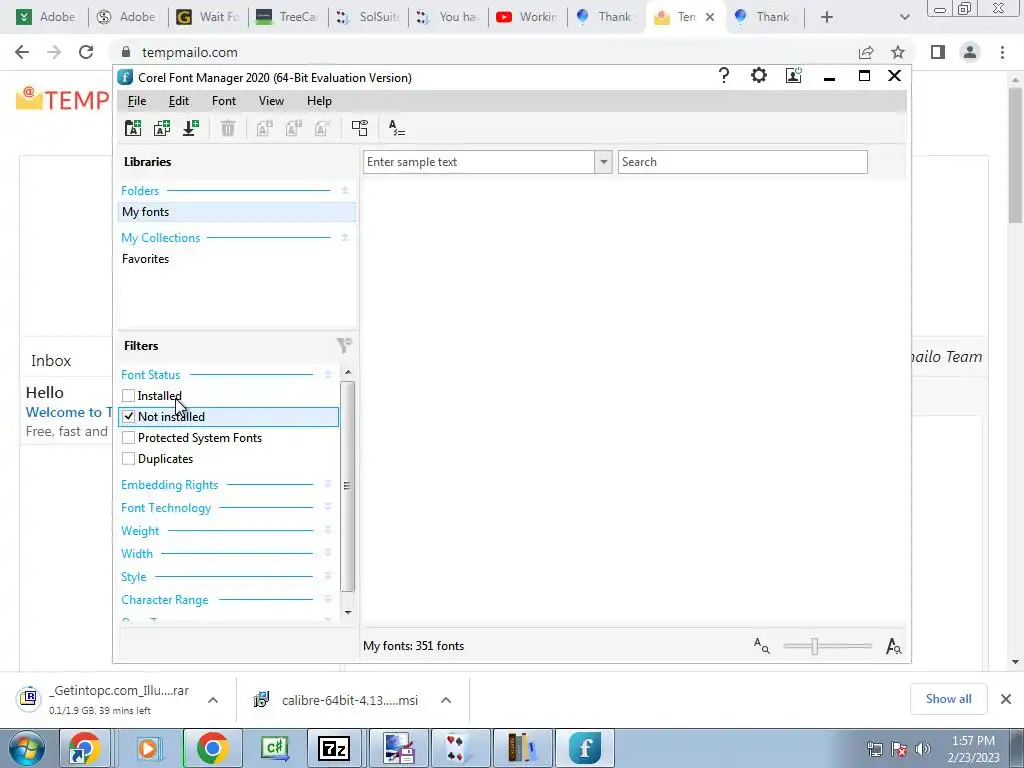This screenshot has width=1024, height=768.
Task: Open the Edit menu
Action: (179, 101)
